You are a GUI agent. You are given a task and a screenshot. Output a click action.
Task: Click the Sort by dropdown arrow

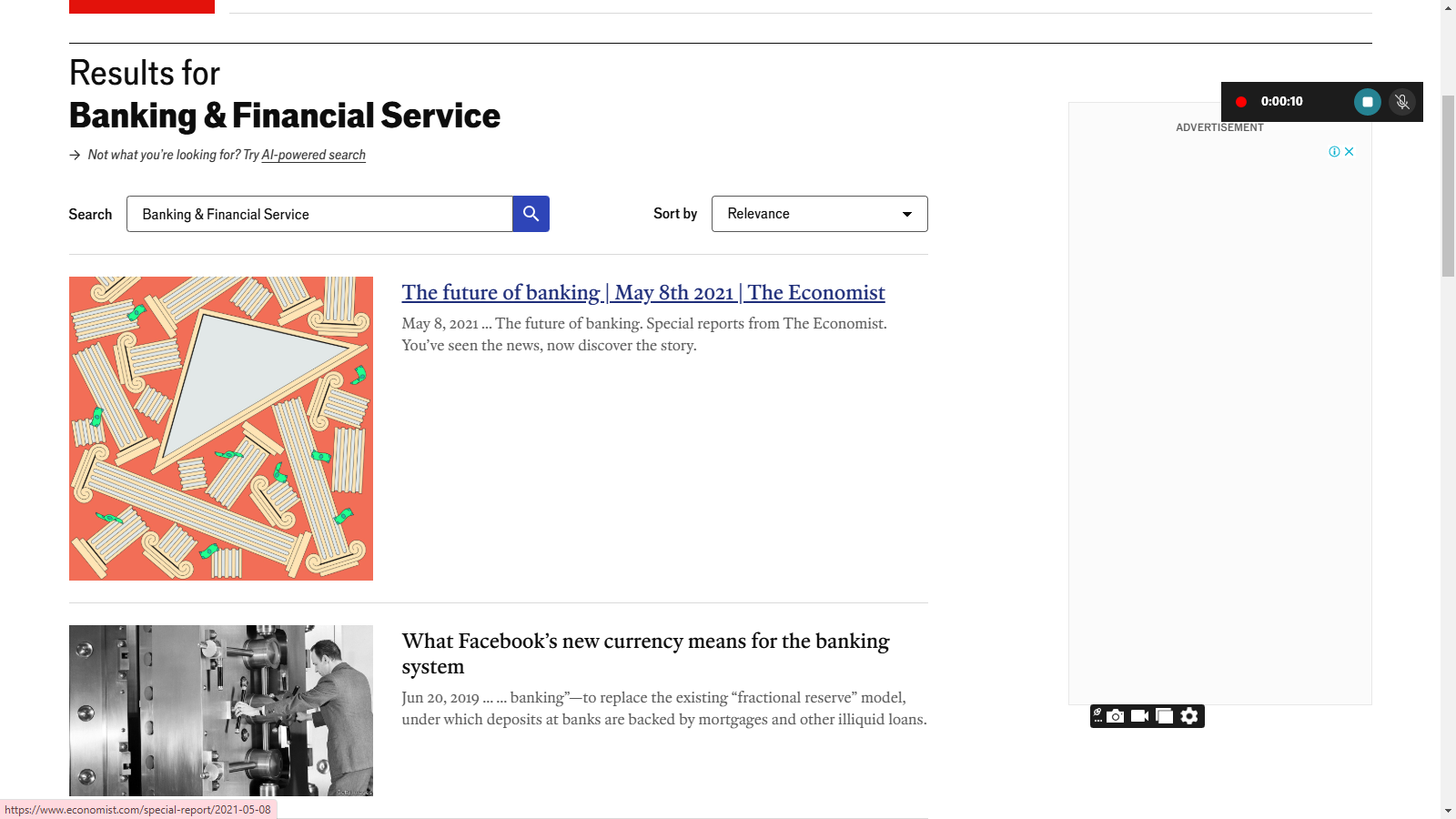coord(907,214)
